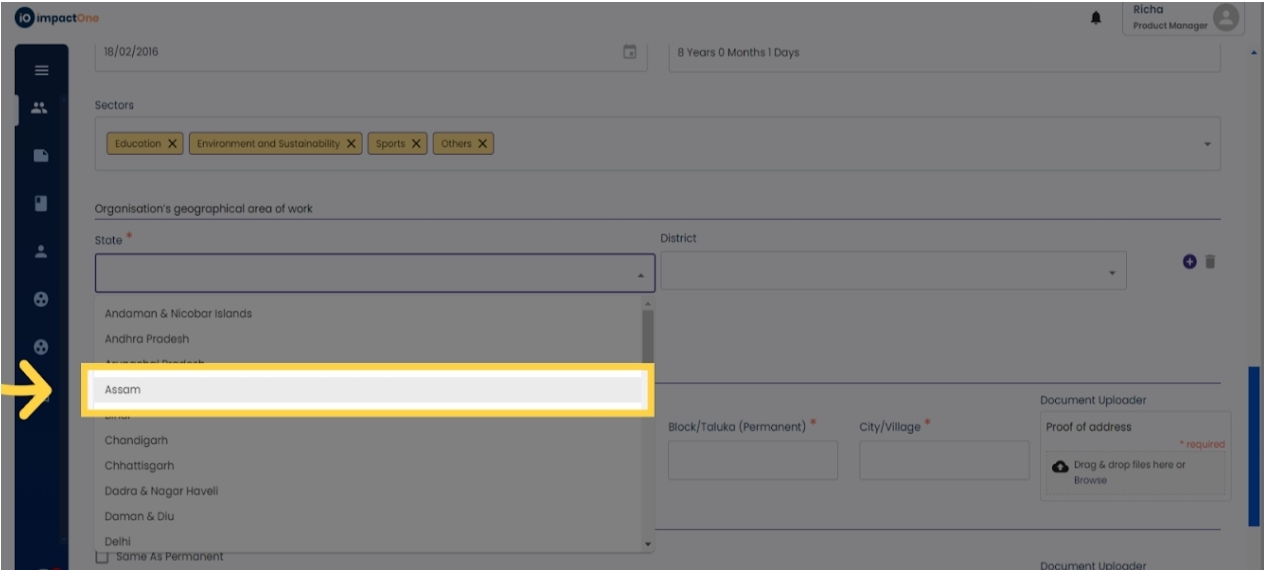Screen dimensions: 1264x570
Task: Open Richa's user profile menu
Action: [1183, 18]
